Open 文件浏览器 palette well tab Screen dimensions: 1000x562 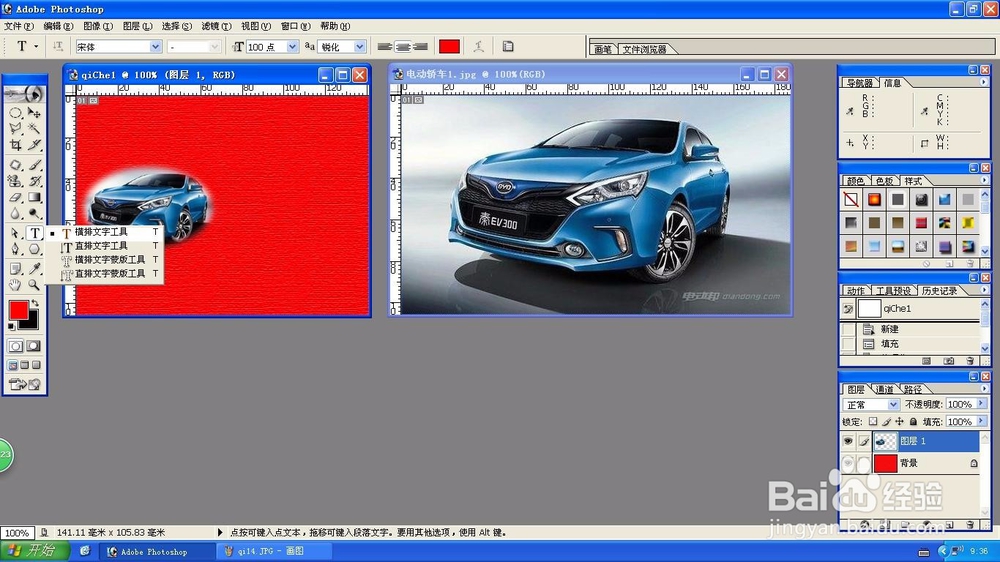pos(644,49)
